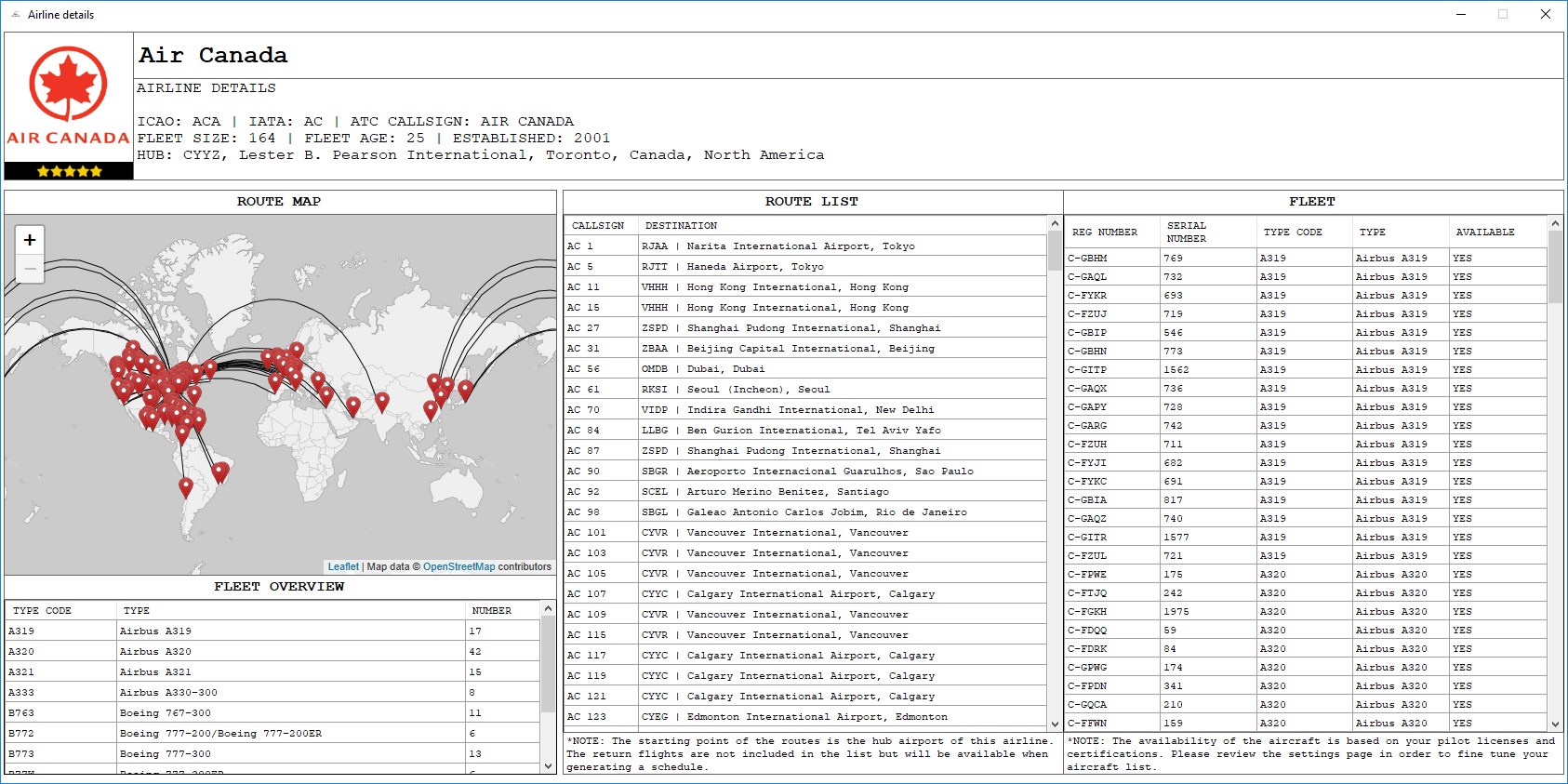This screenshot has width=1568, height=784.
Task: Click the five-star airline rating
Action: (x=69, y=171)
